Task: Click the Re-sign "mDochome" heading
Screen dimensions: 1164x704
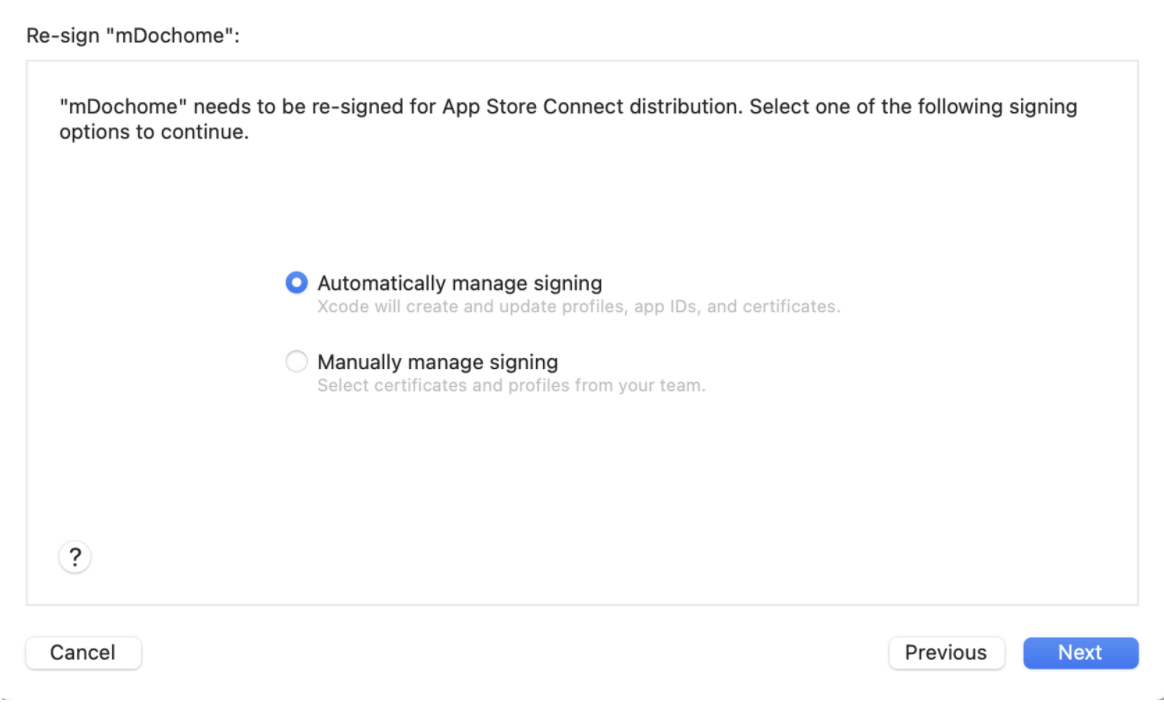Action: click(x=133, y=36)
